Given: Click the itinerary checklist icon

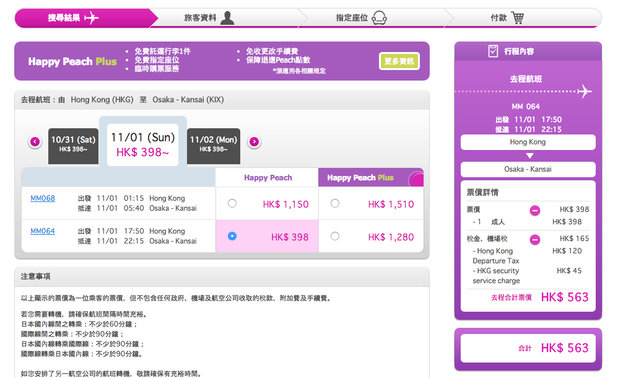Looking at the screenshot, I should click(493, 51).
